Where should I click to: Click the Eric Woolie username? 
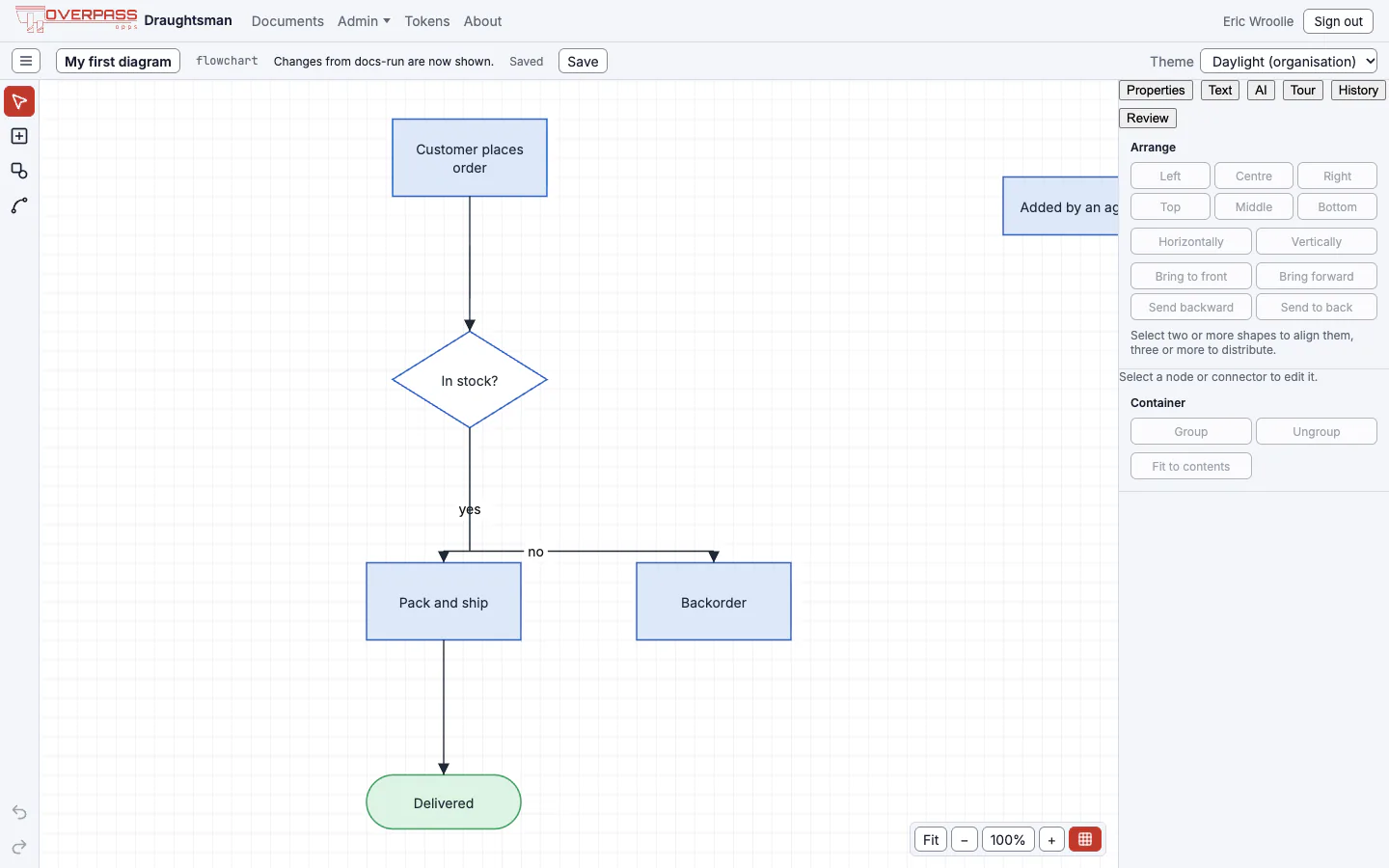1258,20
